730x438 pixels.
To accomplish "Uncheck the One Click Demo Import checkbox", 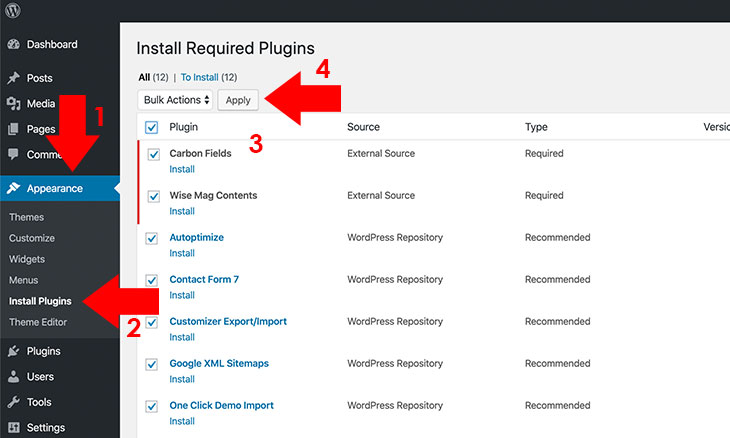I will 151,406.
